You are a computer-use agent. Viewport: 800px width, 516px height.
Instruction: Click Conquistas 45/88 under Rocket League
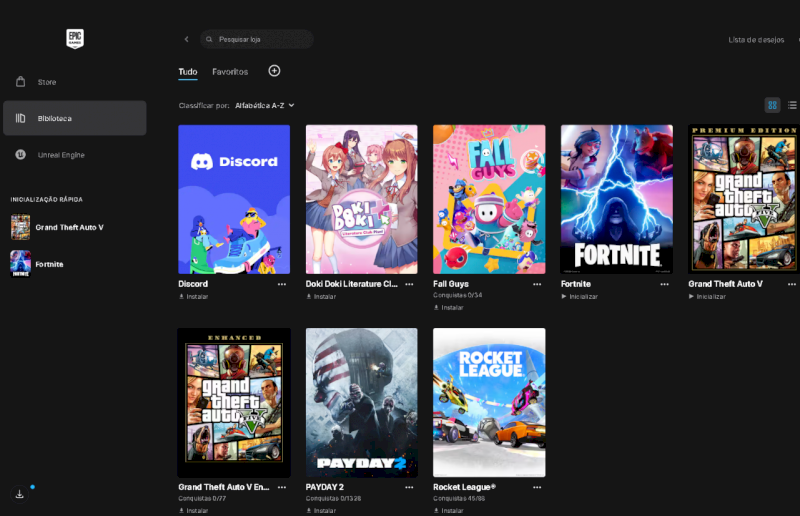pos(459,499)
